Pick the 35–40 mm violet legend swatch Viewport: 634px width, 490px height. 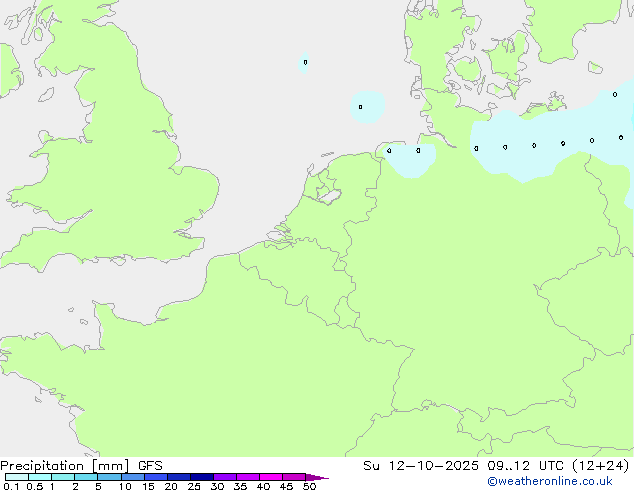(x=248, y=477)
